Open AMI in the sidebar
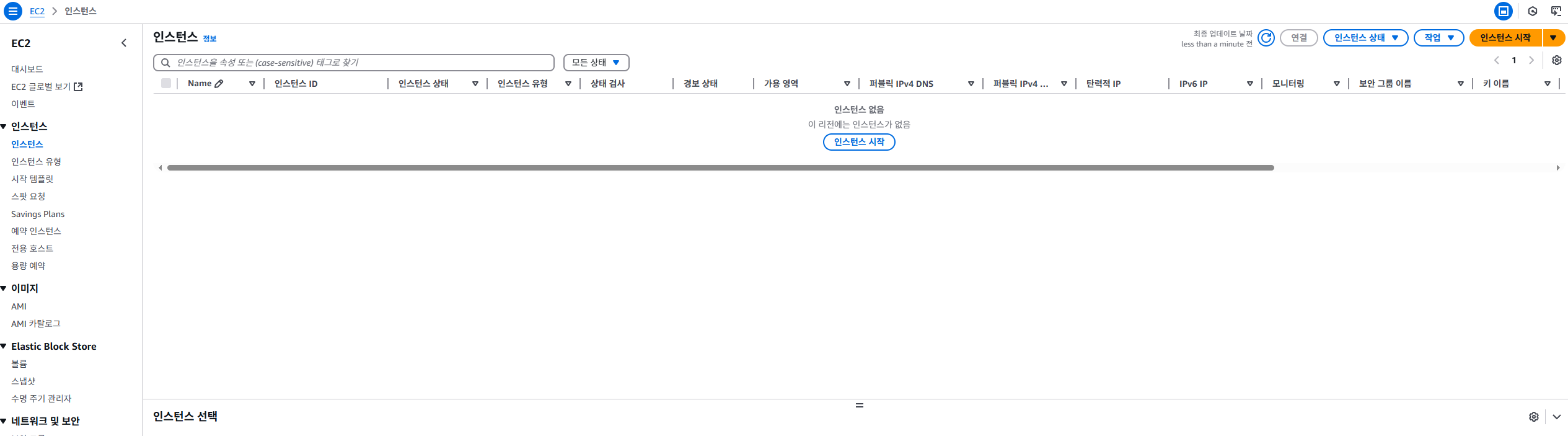The height and width of the screenshot is (436, 1568). coord(19,306)
